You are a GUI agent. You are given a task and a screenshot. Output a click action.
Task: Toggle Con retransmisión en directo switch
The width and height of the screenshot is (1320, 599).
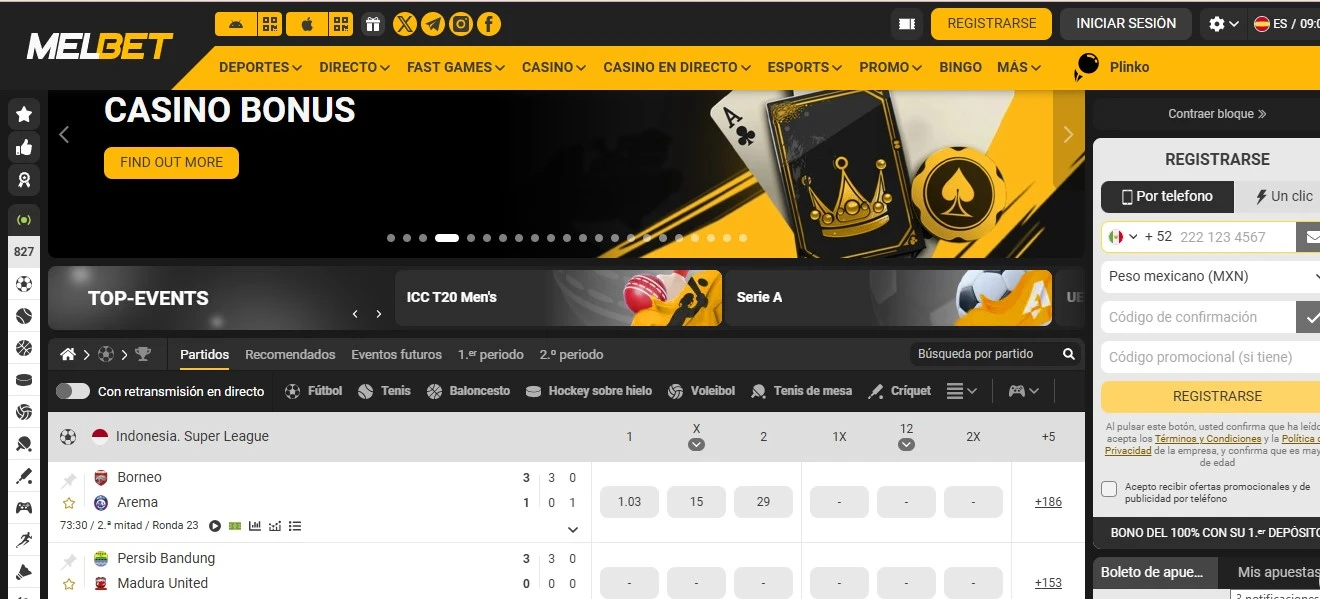73,391
